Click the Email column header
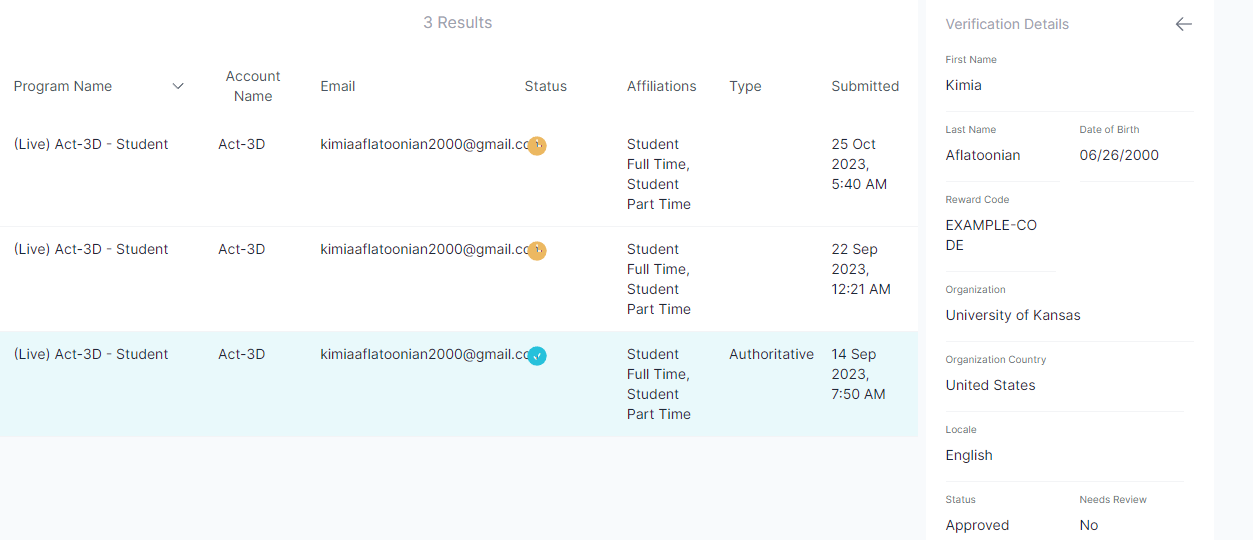The image size is (1253, 540). coord(338,86)
